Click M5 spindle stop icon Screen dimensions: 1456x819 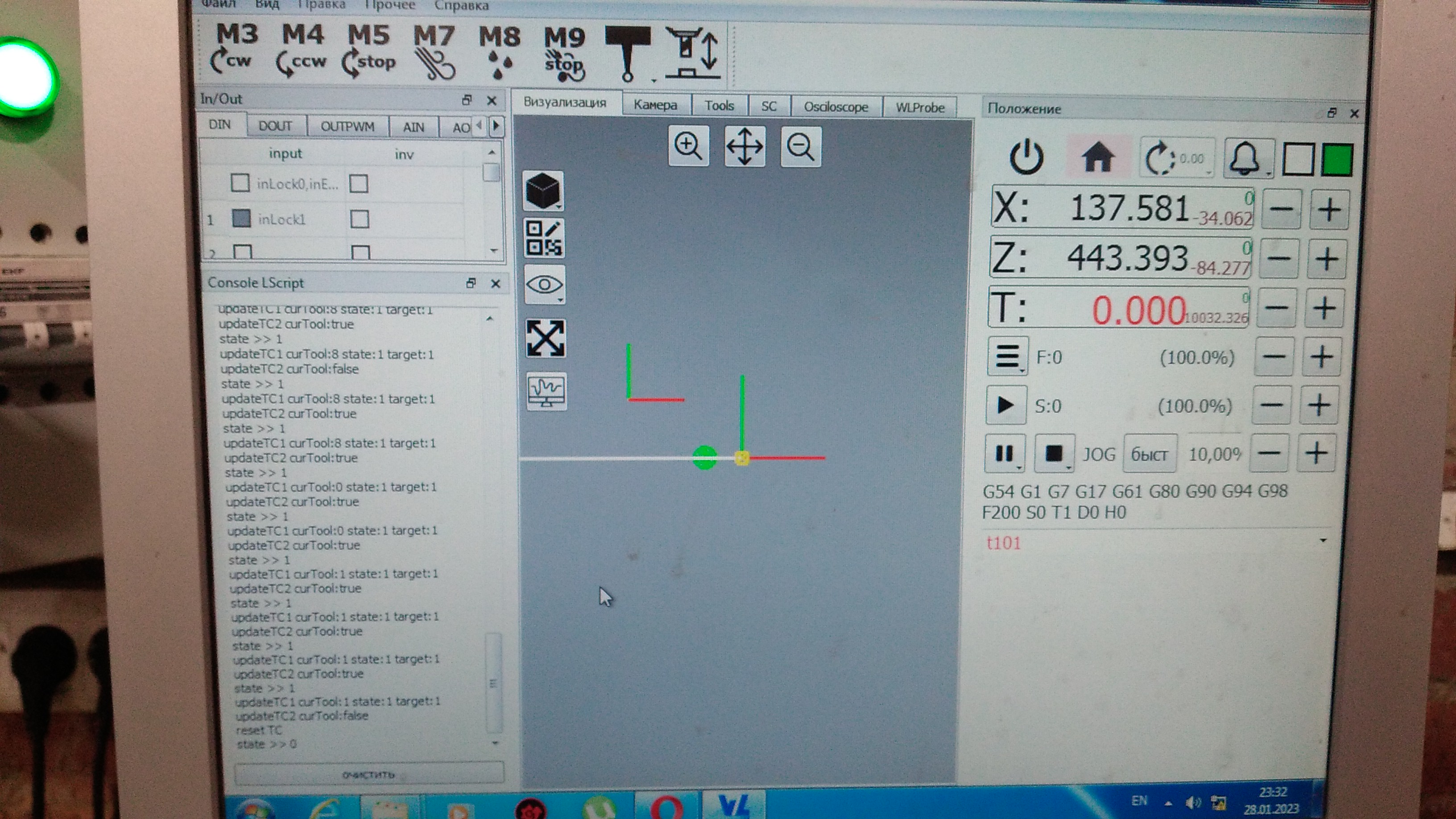click(x=368, y=51)
